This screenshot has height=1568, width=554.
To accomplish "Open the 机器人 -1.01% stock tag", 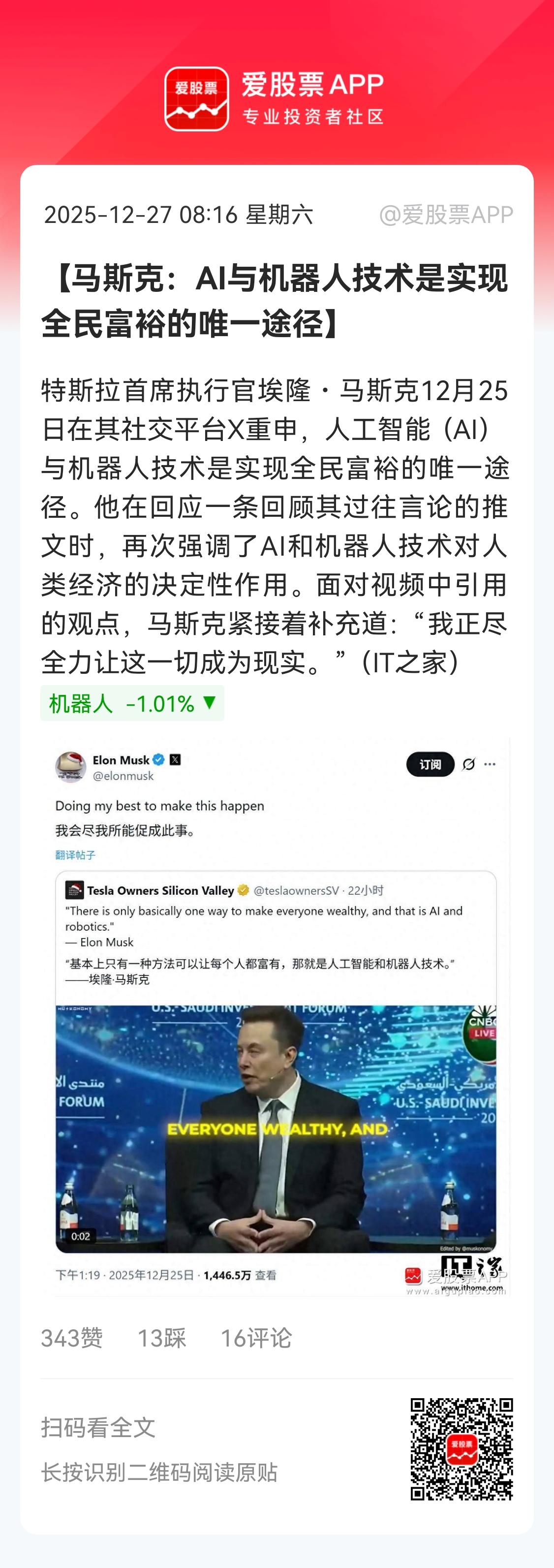I will tap(132, 703).
